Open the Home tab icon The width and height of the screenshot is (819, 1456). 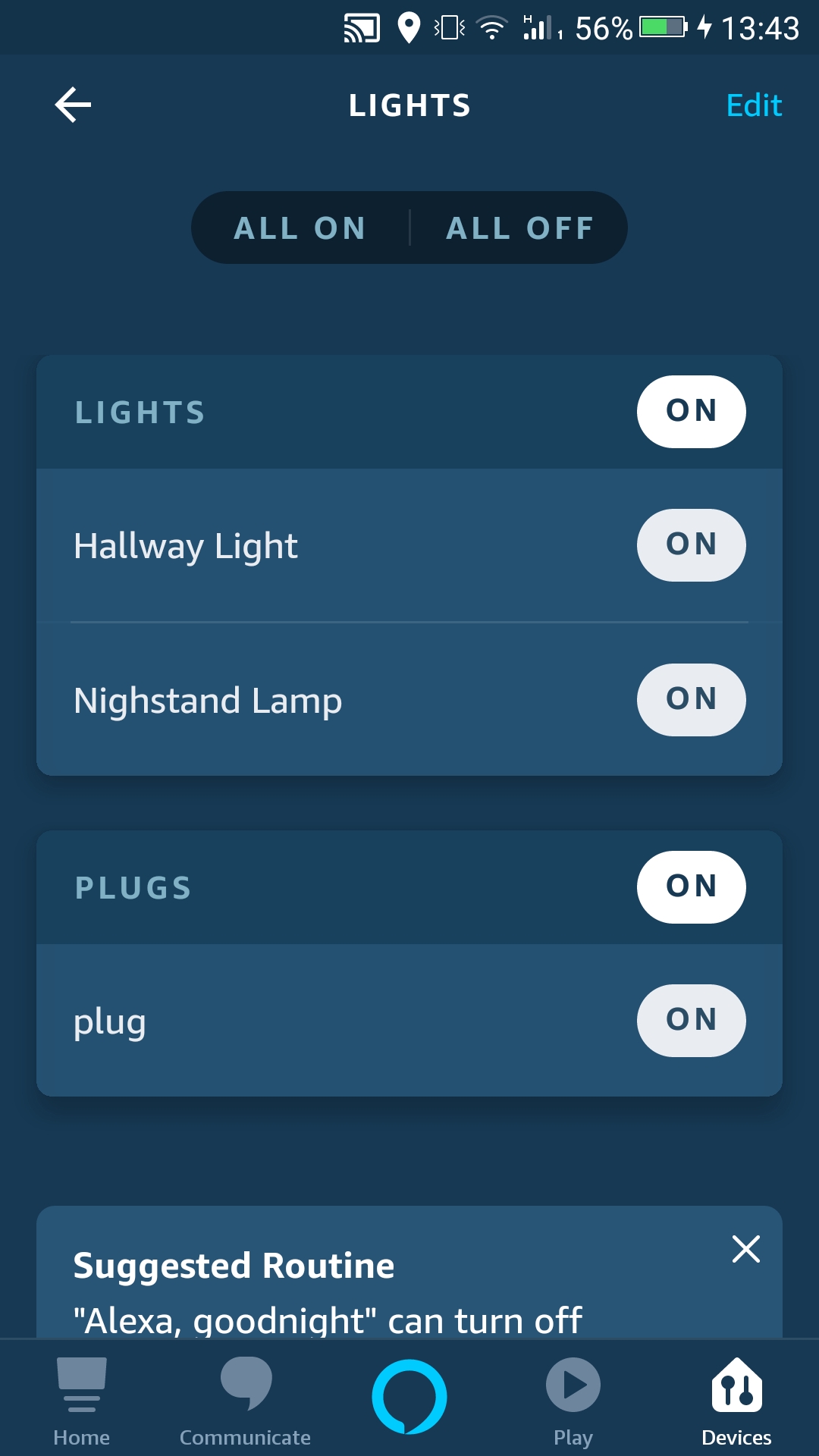pyautogui.click(x=81, y=1385)
